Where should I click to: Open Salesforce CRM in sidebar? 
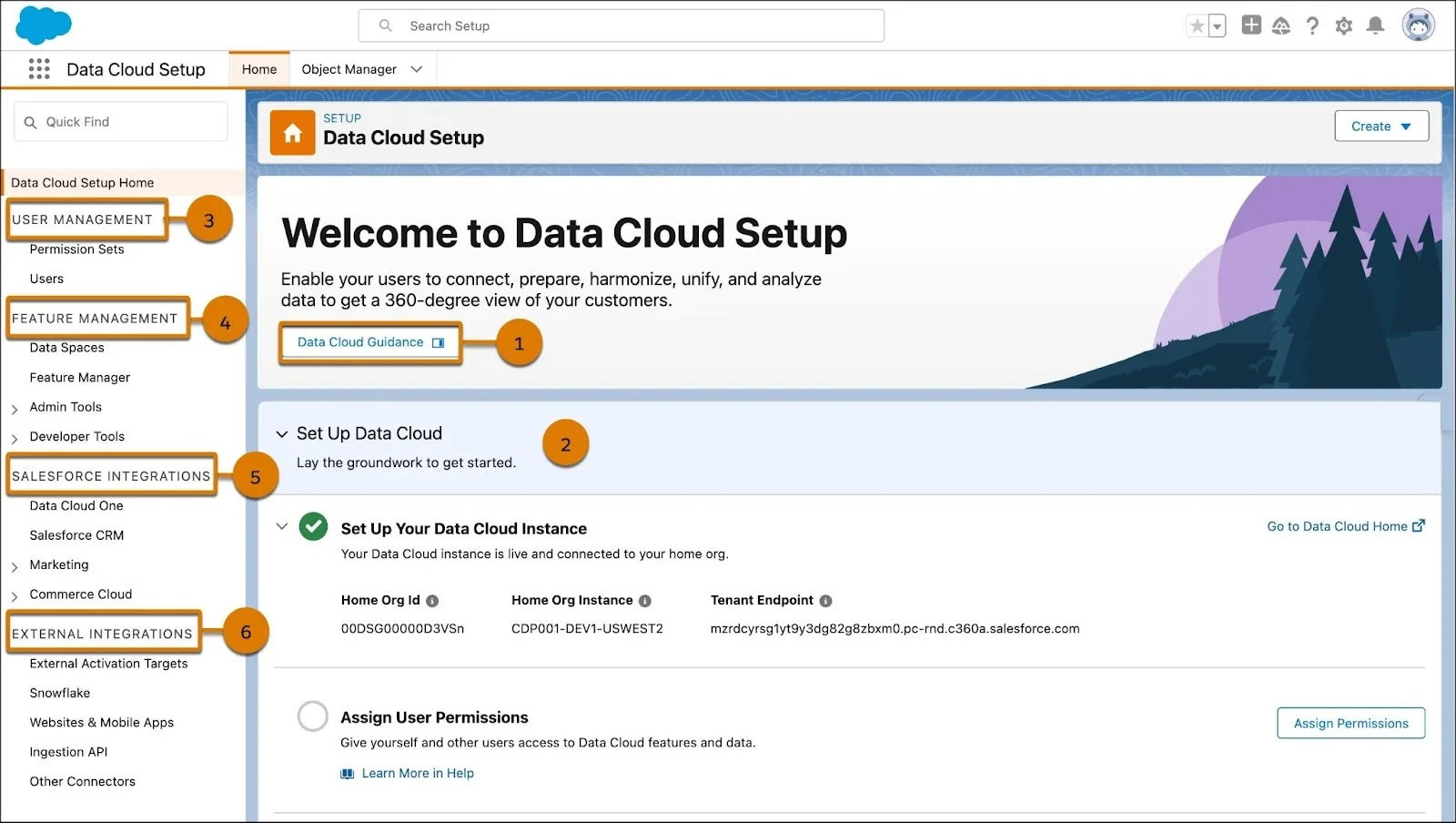pos(76,535)
